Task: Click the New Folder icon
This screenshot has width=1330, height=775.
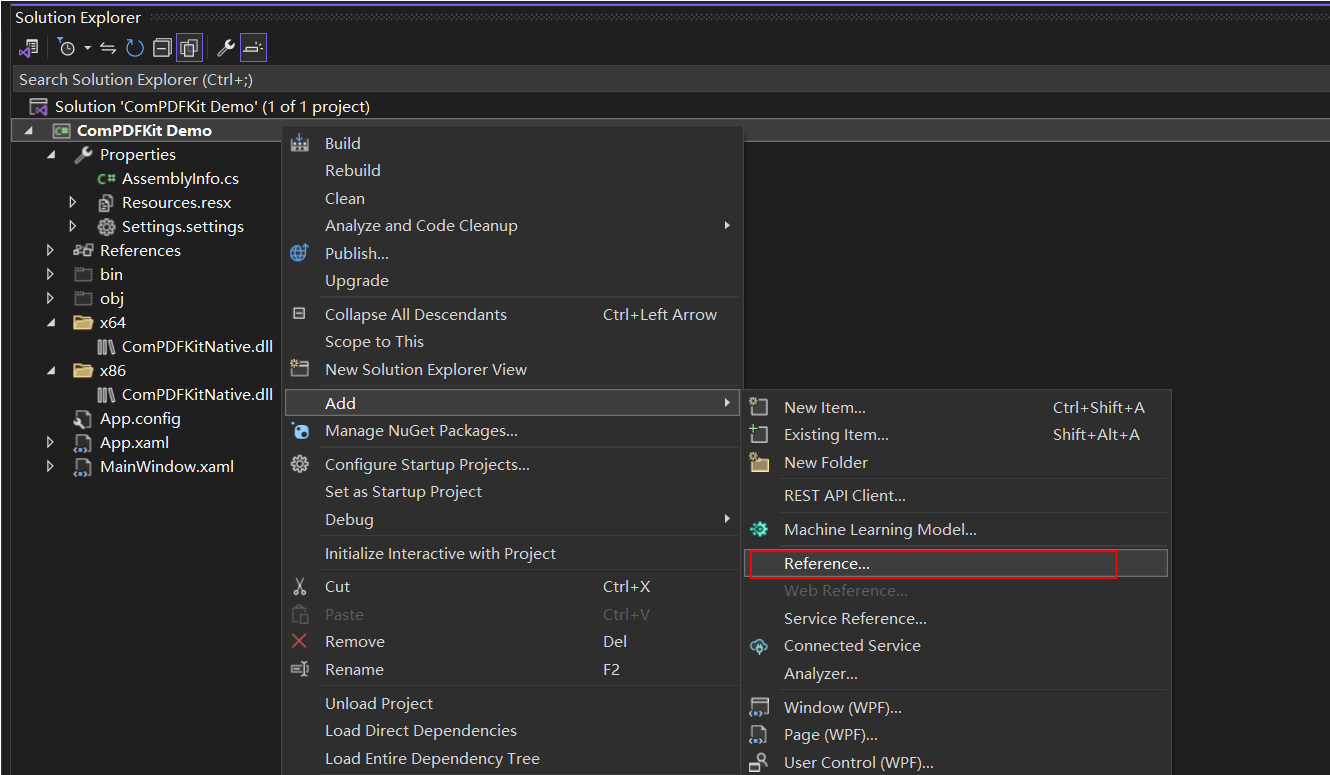Action: click(x=759, y=462)
